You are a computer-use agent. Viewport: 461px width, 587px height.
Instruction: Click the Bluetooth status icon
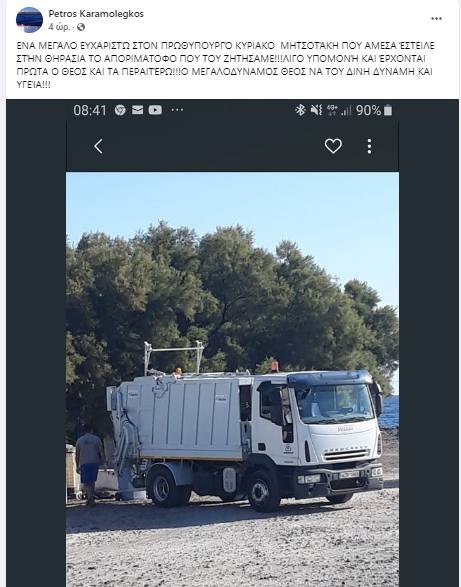click(x=300, y=110)
